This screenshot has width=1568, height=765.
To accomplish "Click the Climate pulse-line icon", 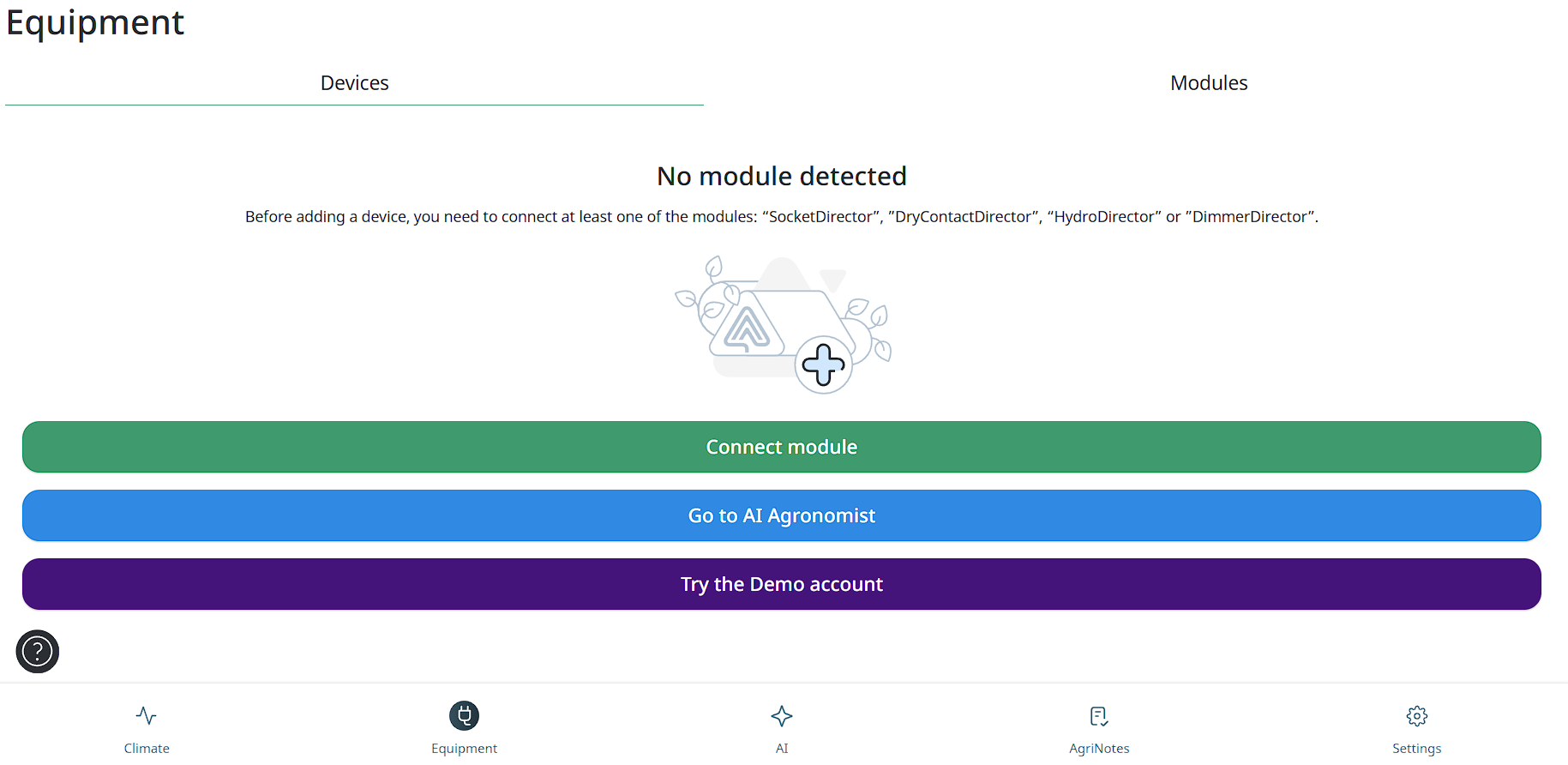I will pyautogui.click(x=147, y=715).
